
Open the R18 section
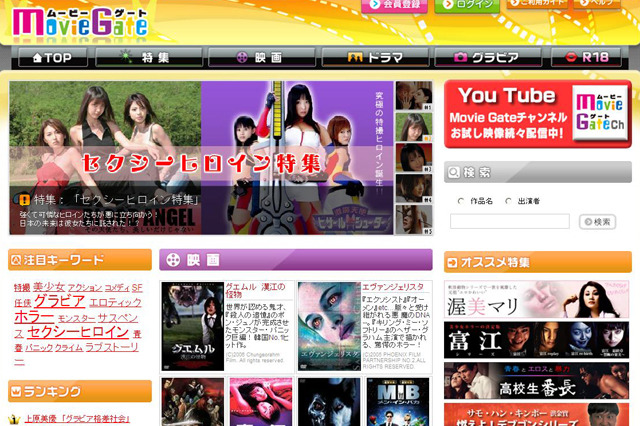[590, 58]
